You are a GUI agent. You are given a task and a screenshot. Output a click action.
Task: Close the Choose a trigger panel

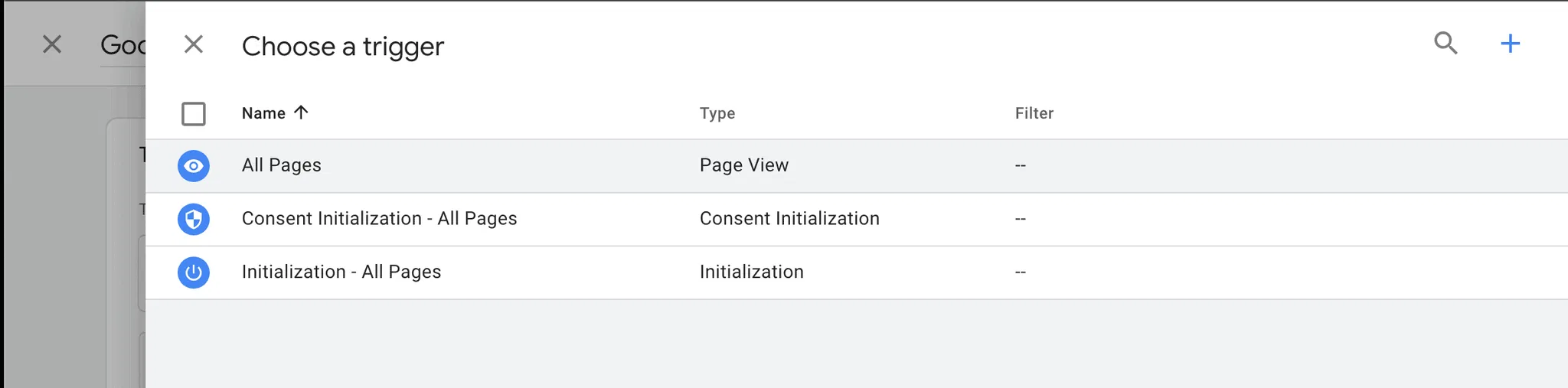point(194,44)
